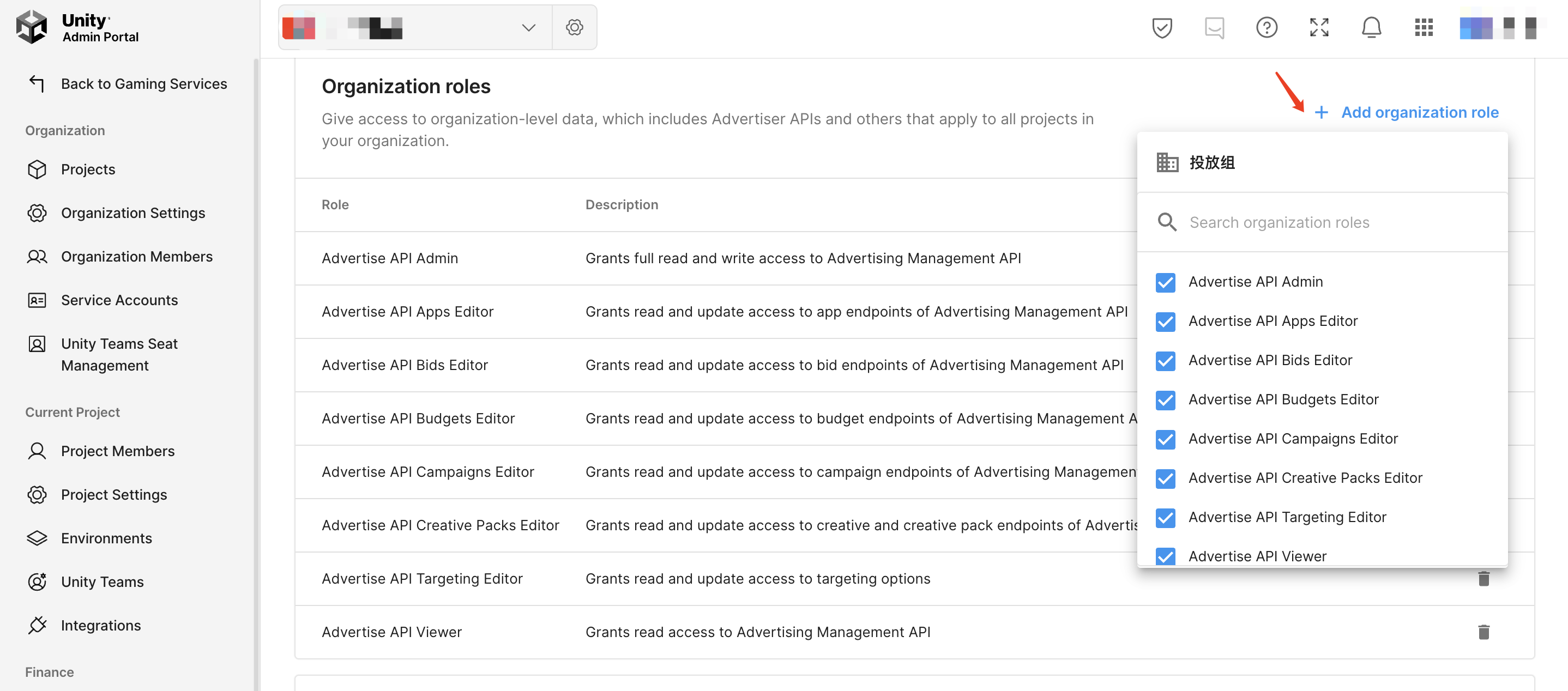Uncheck Advertise API Viewer checkbox

click(1166, 556)
